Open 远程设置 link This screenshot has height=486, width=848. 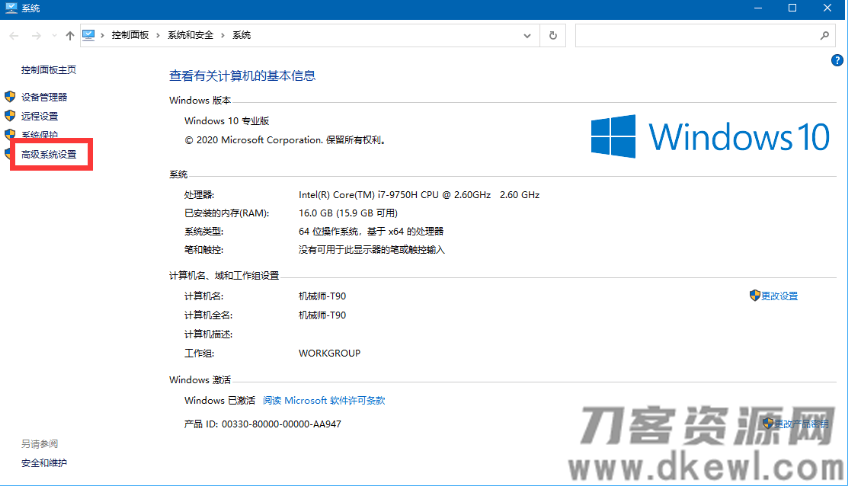(x=39, y=116)
